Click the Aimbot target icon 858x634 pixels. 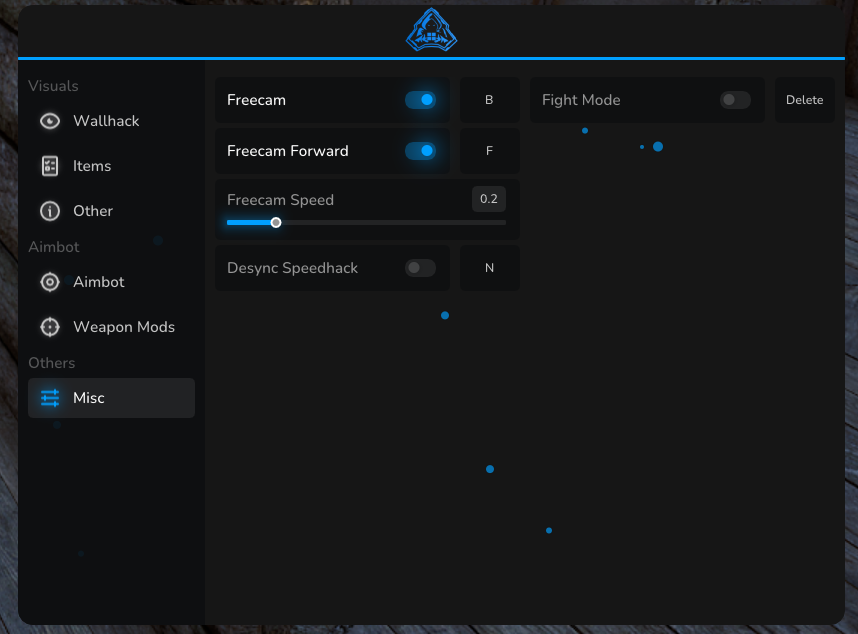point(50,282)
